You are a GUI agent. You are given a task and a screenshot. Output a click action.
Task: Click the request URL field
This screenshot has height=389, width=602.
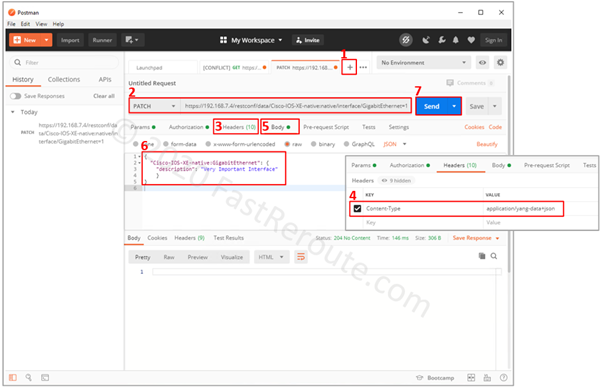(x=296, y=106)
